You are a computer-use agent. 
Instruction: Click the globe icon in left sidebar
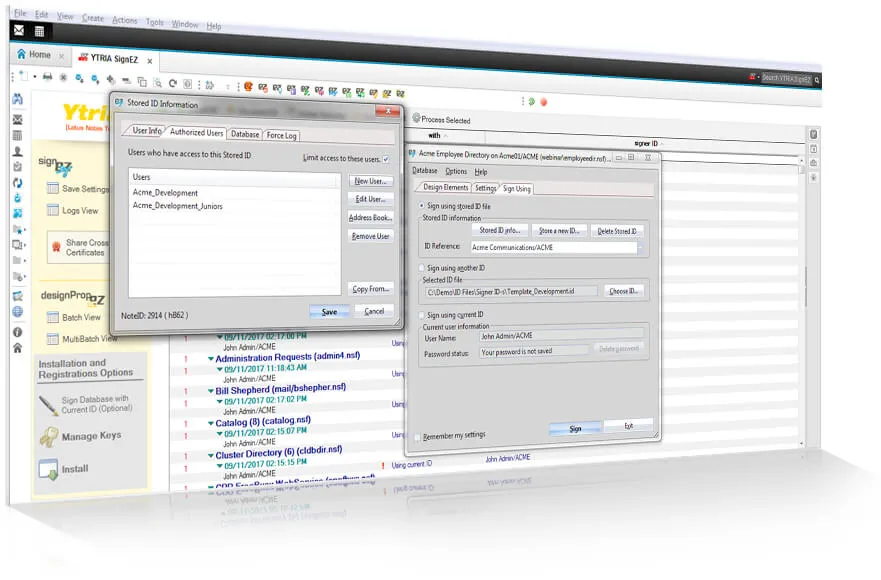coord(17,312)
